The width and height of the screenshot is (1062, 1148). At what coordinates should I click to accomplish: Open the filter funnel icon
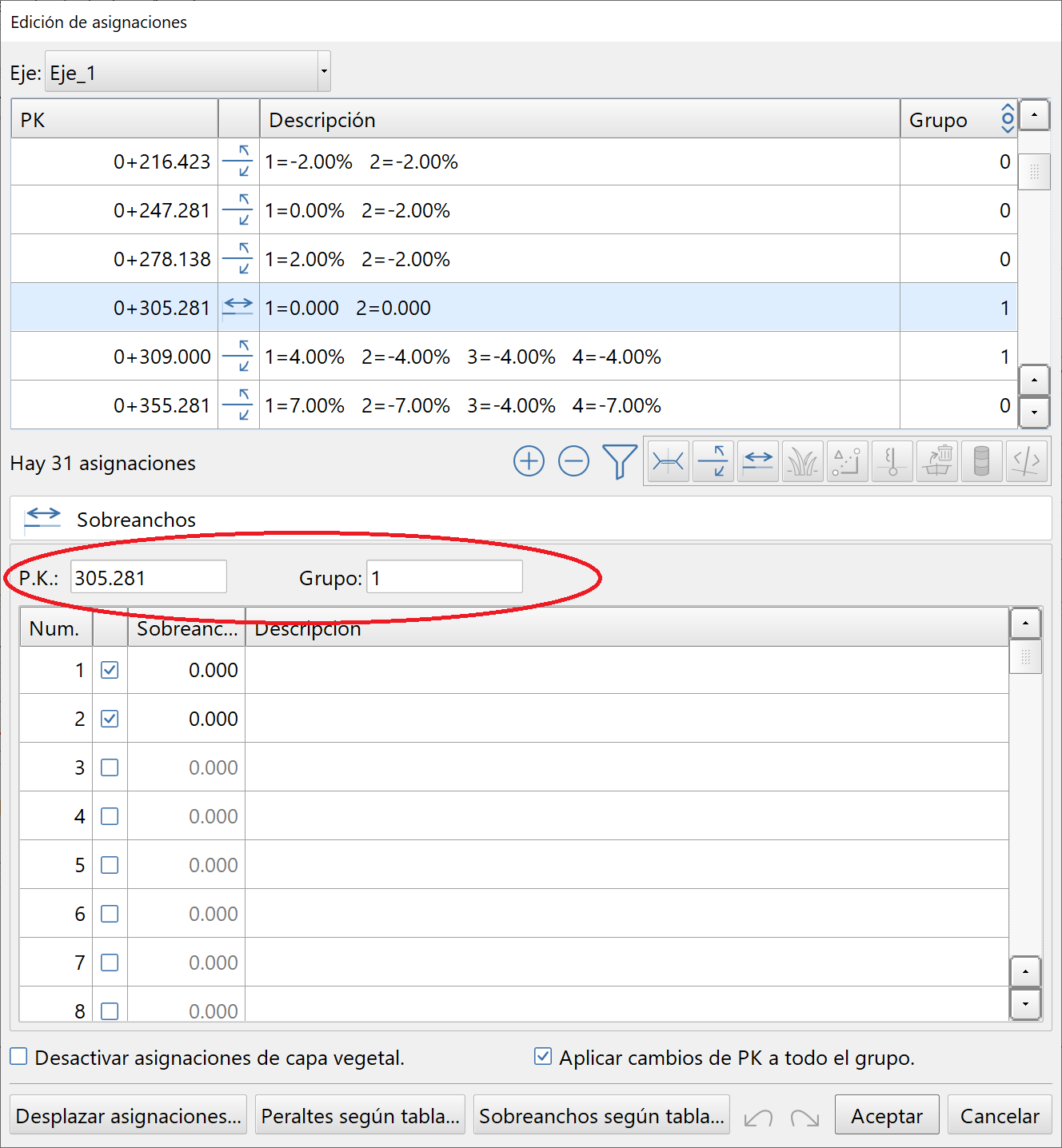[x=619, y=461]
